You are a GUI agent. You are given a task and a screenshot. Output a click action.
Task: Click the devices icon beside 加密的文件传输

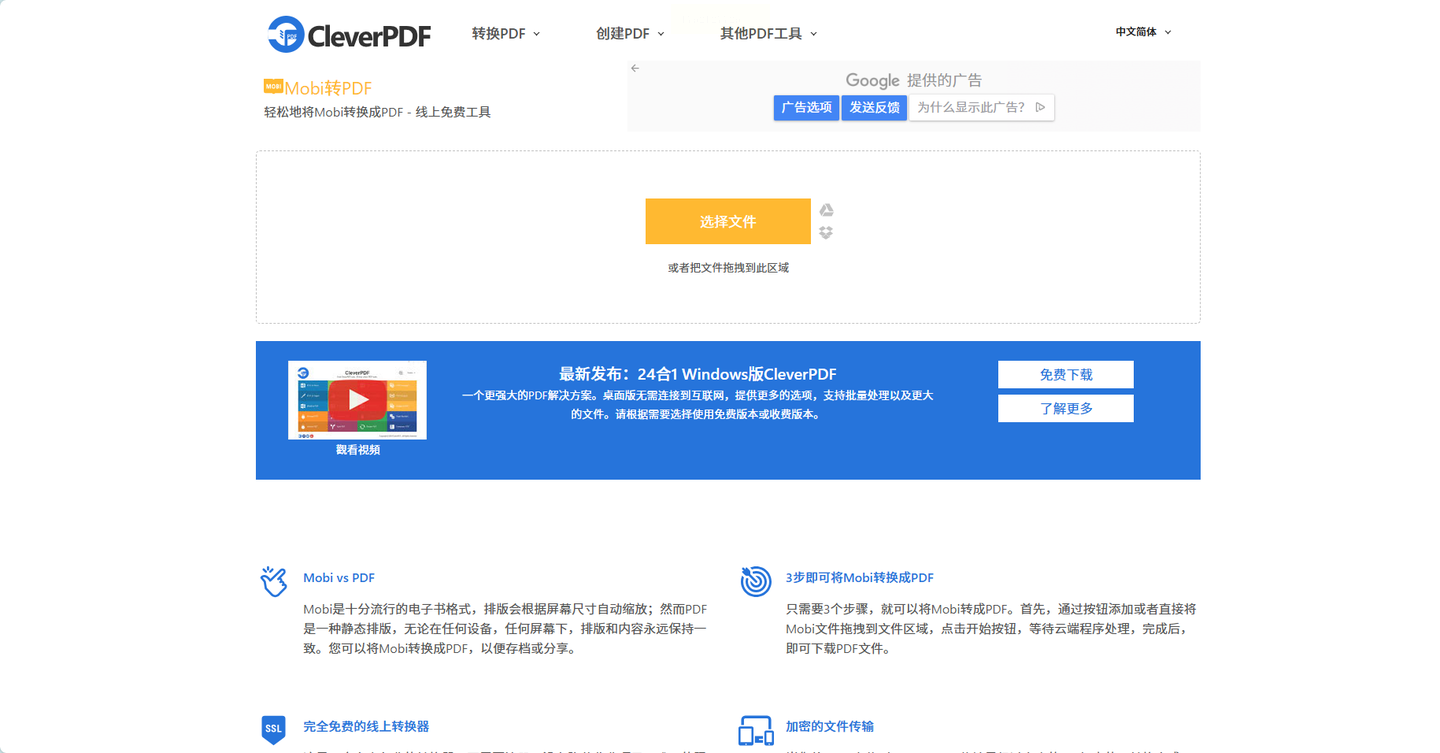[x=756, y=731]
